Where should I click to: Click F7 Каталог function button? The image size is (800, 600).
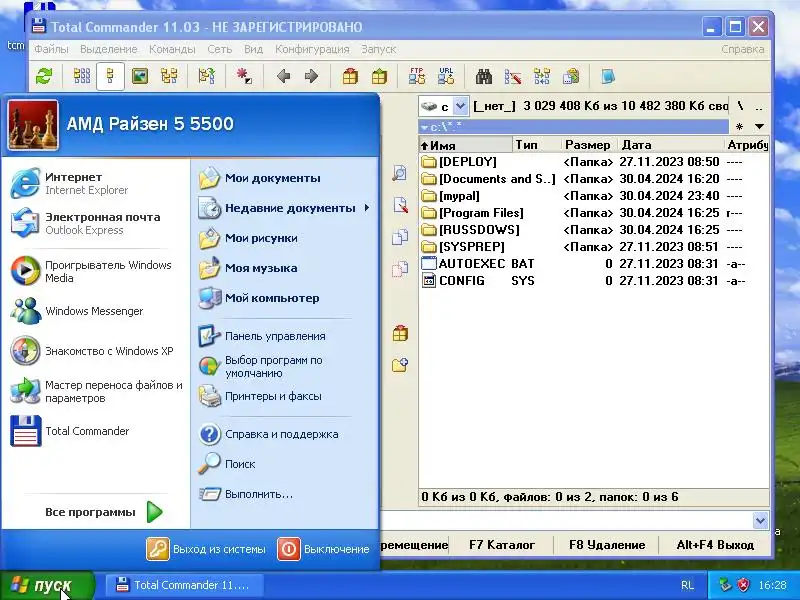502,545
